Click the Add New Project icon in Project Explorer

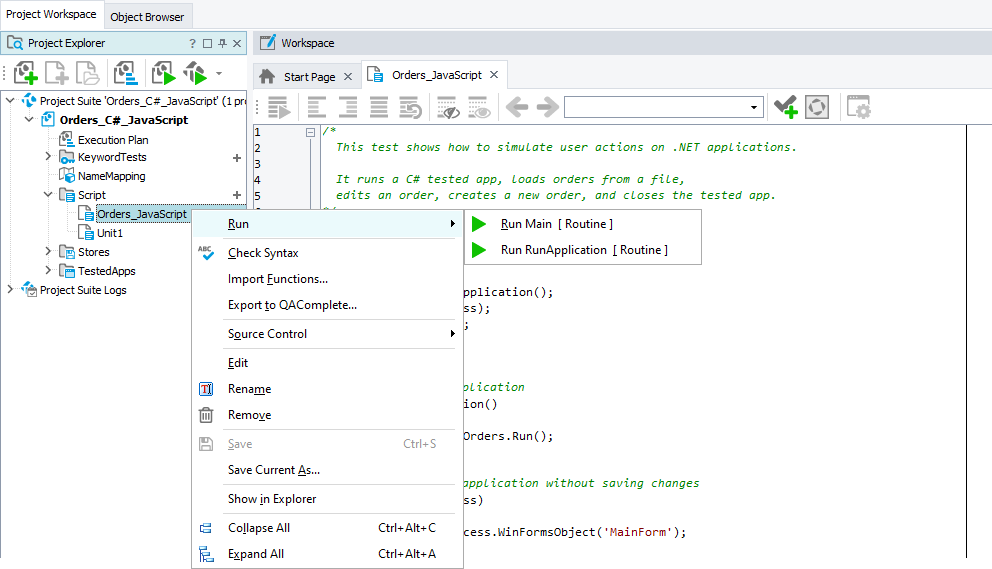pyautogui.click(x=24, y=73)
